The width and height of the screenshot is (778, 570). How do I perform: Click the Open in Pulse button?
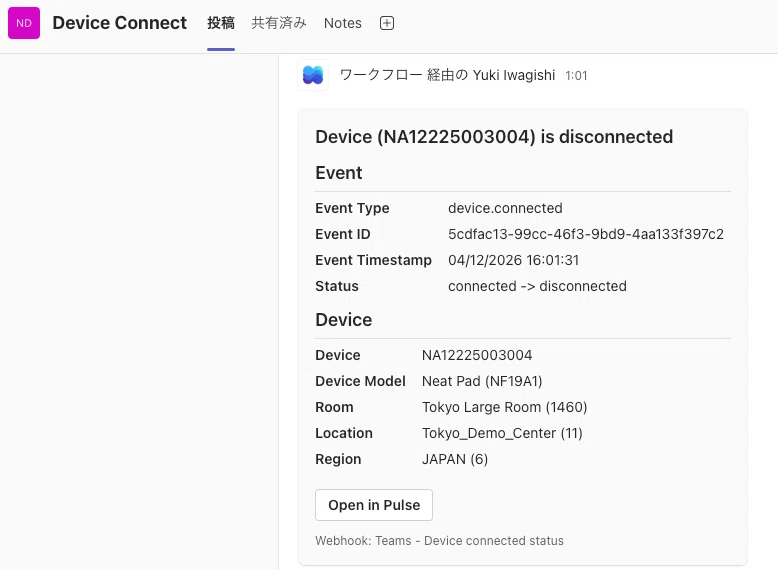[x=374, y=505]
